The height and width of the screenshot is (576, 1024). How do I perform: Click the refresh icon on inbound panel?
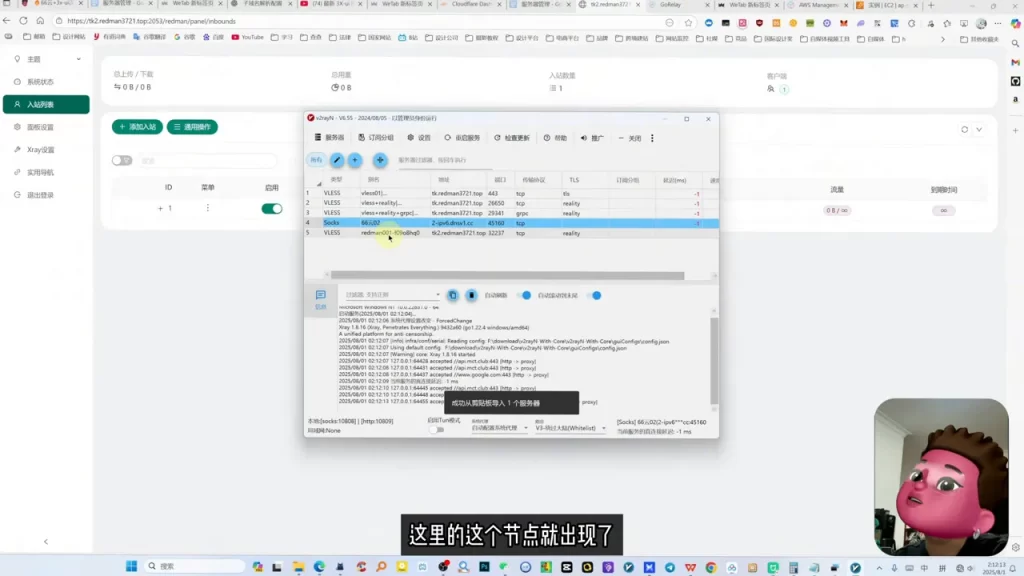pyautogui.click(x=965, y=129)
